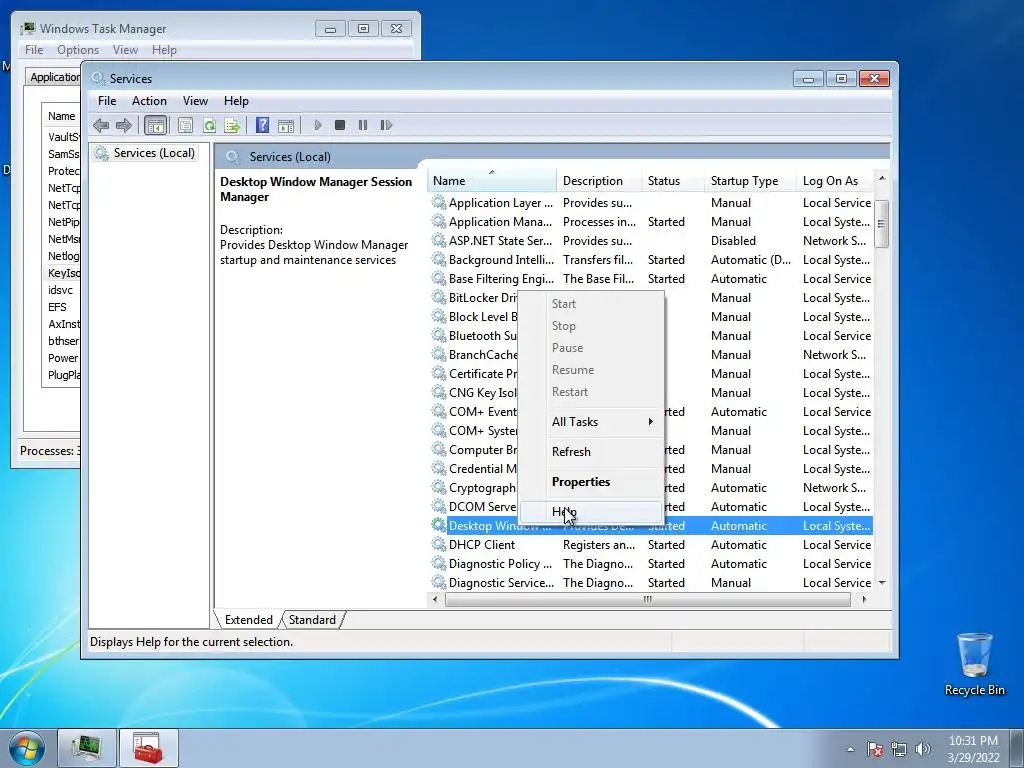Toggle Show/Hide Console Tree toolbar button
This screenshot has height=768, width=1024.
[x=155, y=125]
